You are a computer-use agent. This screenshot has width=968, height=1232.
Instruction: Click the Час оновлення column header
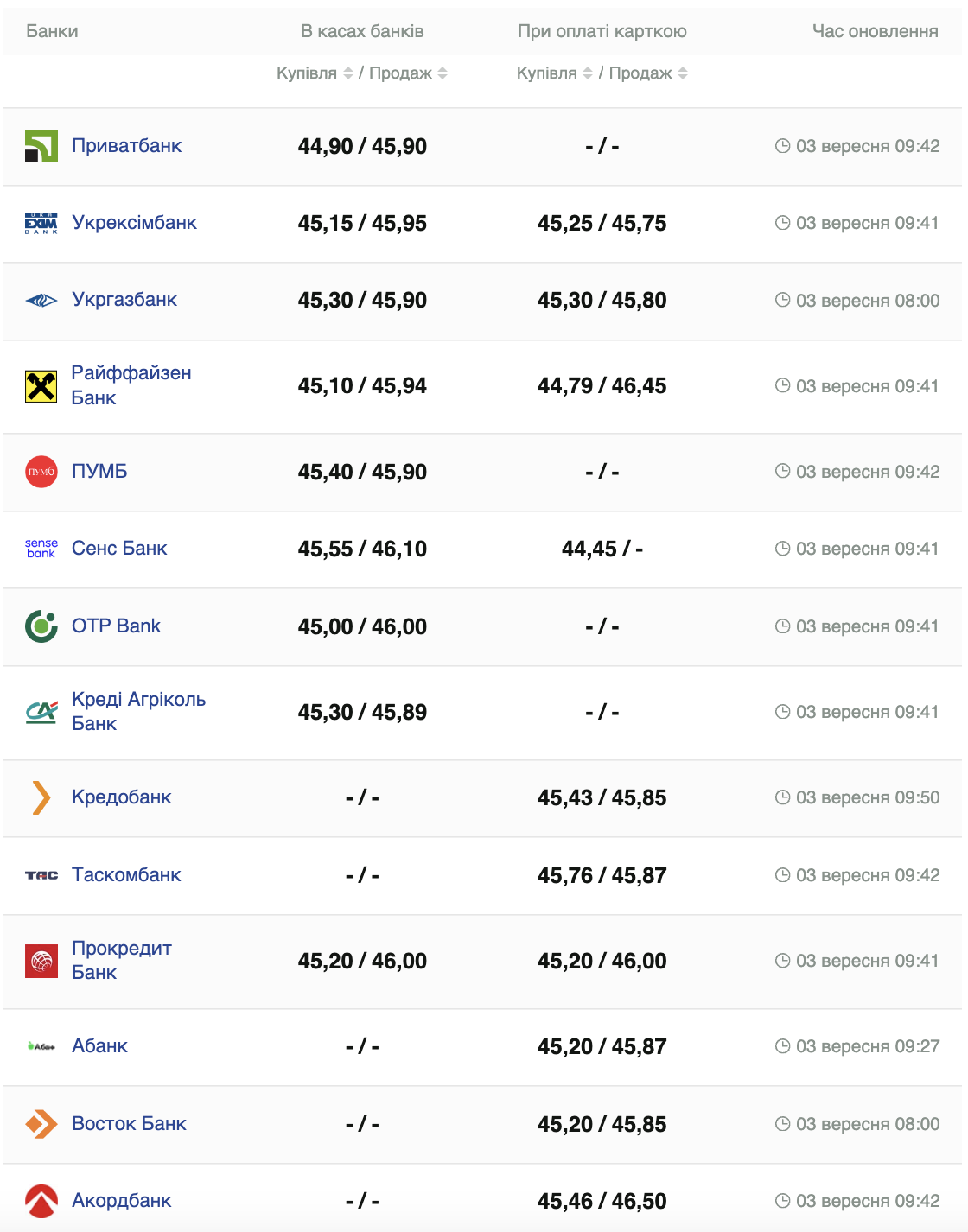[875, 31]
